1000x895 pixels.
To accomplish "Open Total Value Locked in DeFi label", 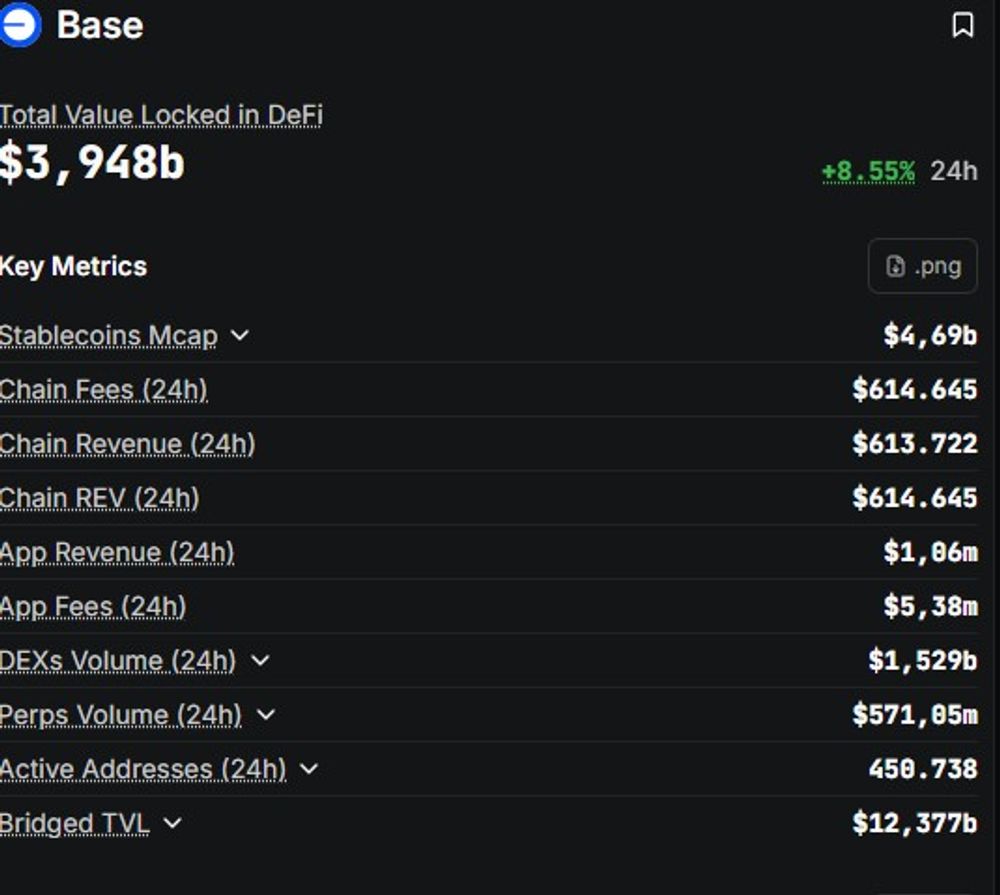I will (161, 115).
